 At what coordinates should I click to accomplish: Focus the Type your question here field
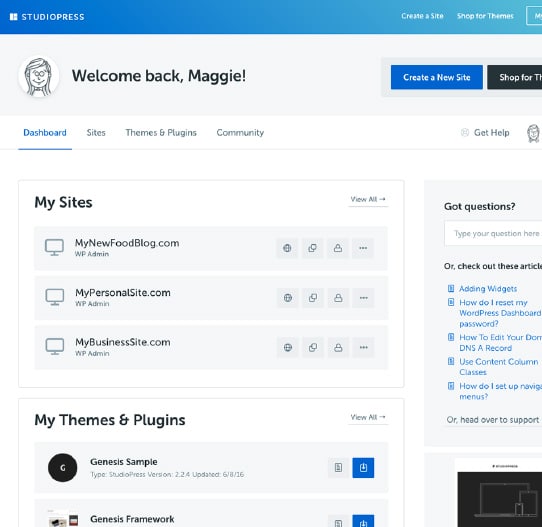pos(493,234)
